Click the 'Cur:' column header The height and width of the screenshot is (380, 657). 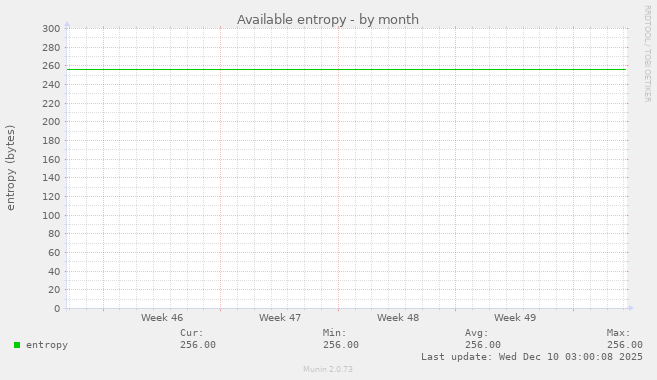click(x=191, y=333)
